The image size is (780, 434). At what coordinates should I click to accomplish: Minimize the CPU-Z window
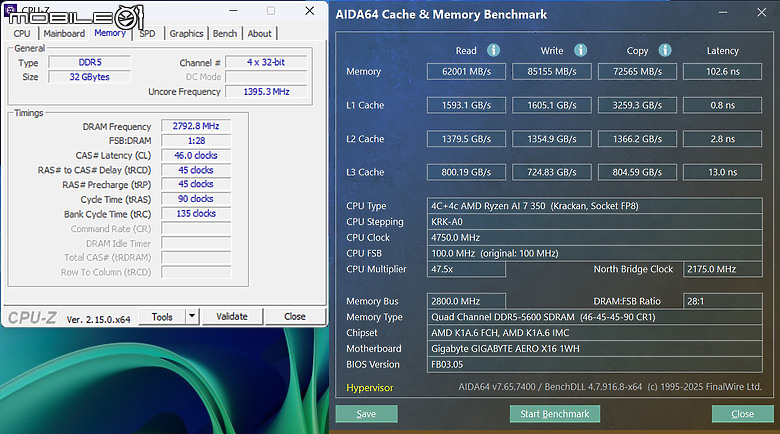(x=233, y=10)
